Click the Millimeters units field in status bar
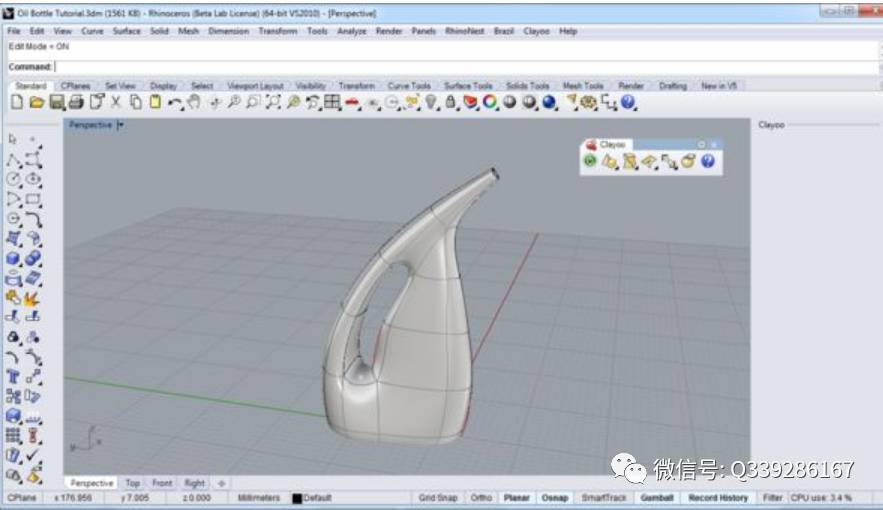Screen dimensions: 883x510 (258, 498)
